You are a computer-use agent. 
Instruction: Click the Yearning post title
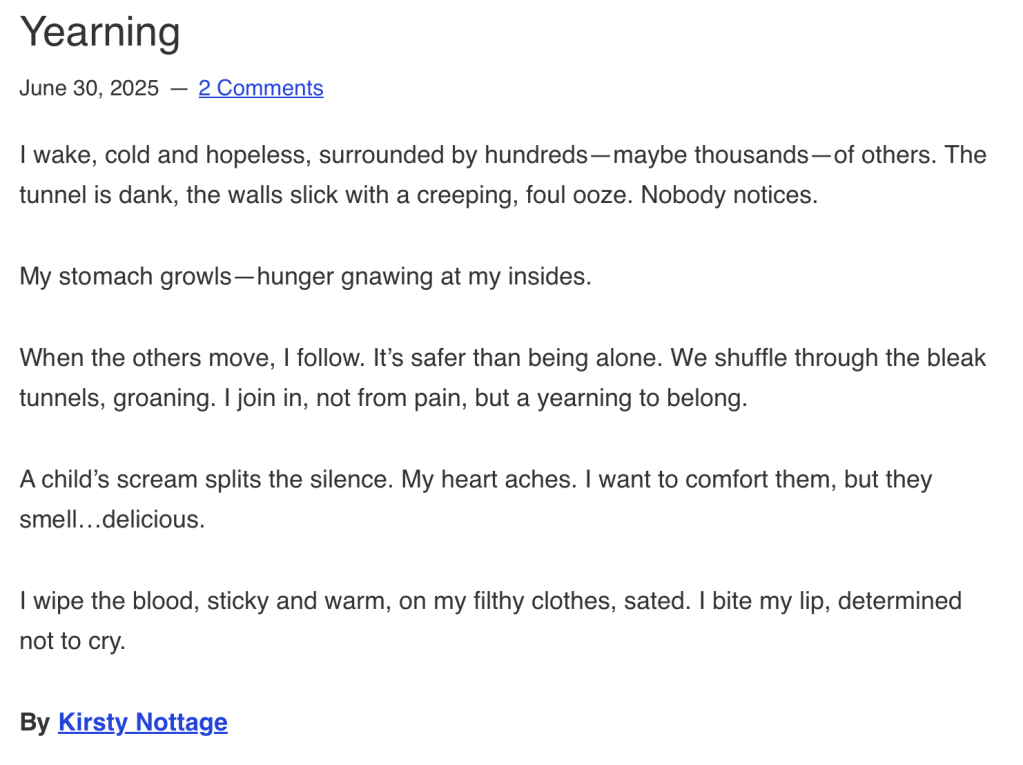click(x=100, y=32)
